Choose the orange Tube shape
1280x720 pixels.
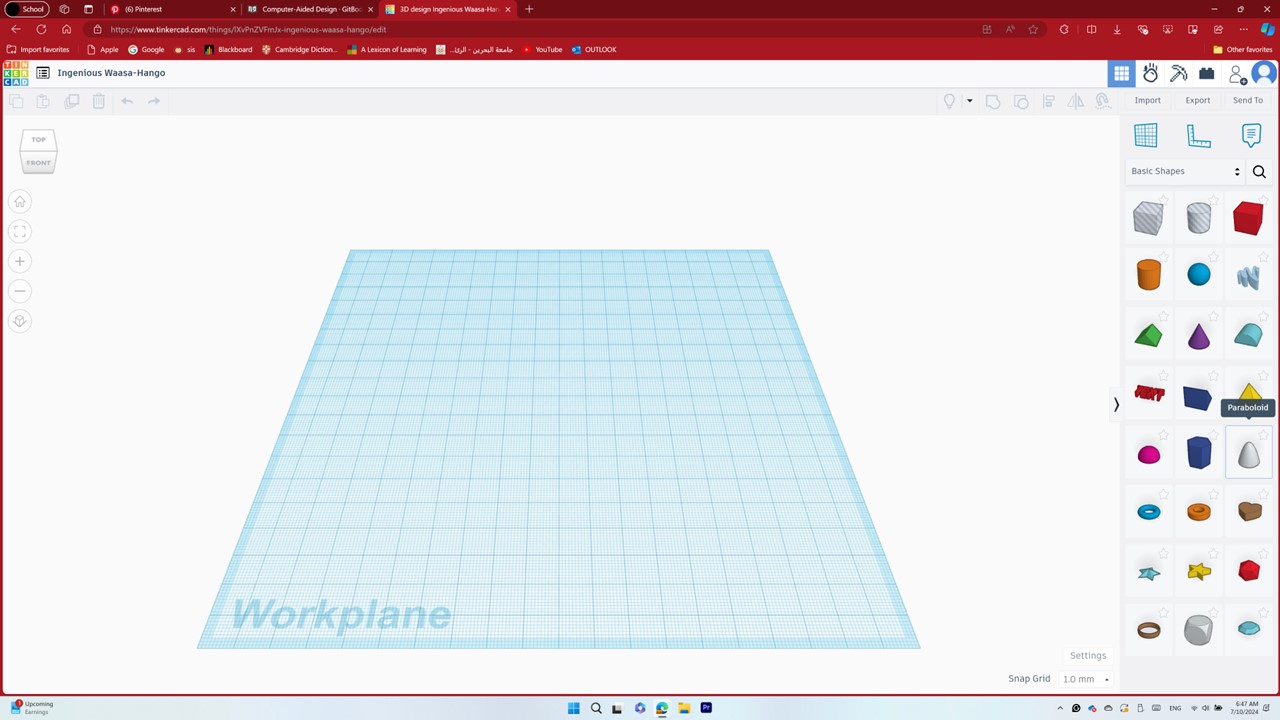coord(1198,512)
